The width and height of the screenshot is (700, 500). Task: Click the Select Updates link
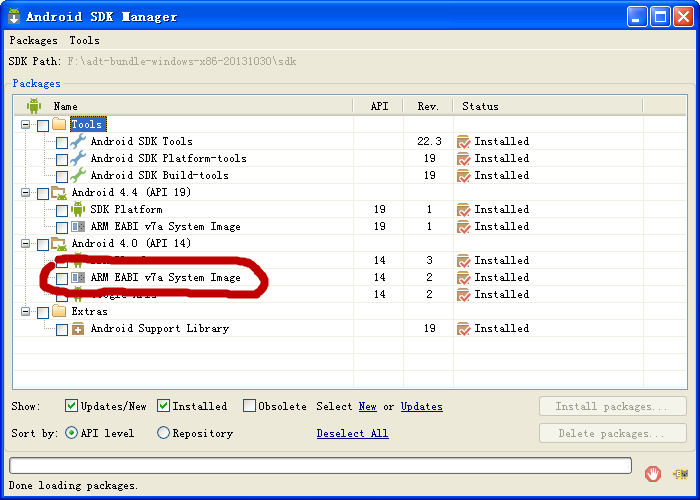click(421, 406)
